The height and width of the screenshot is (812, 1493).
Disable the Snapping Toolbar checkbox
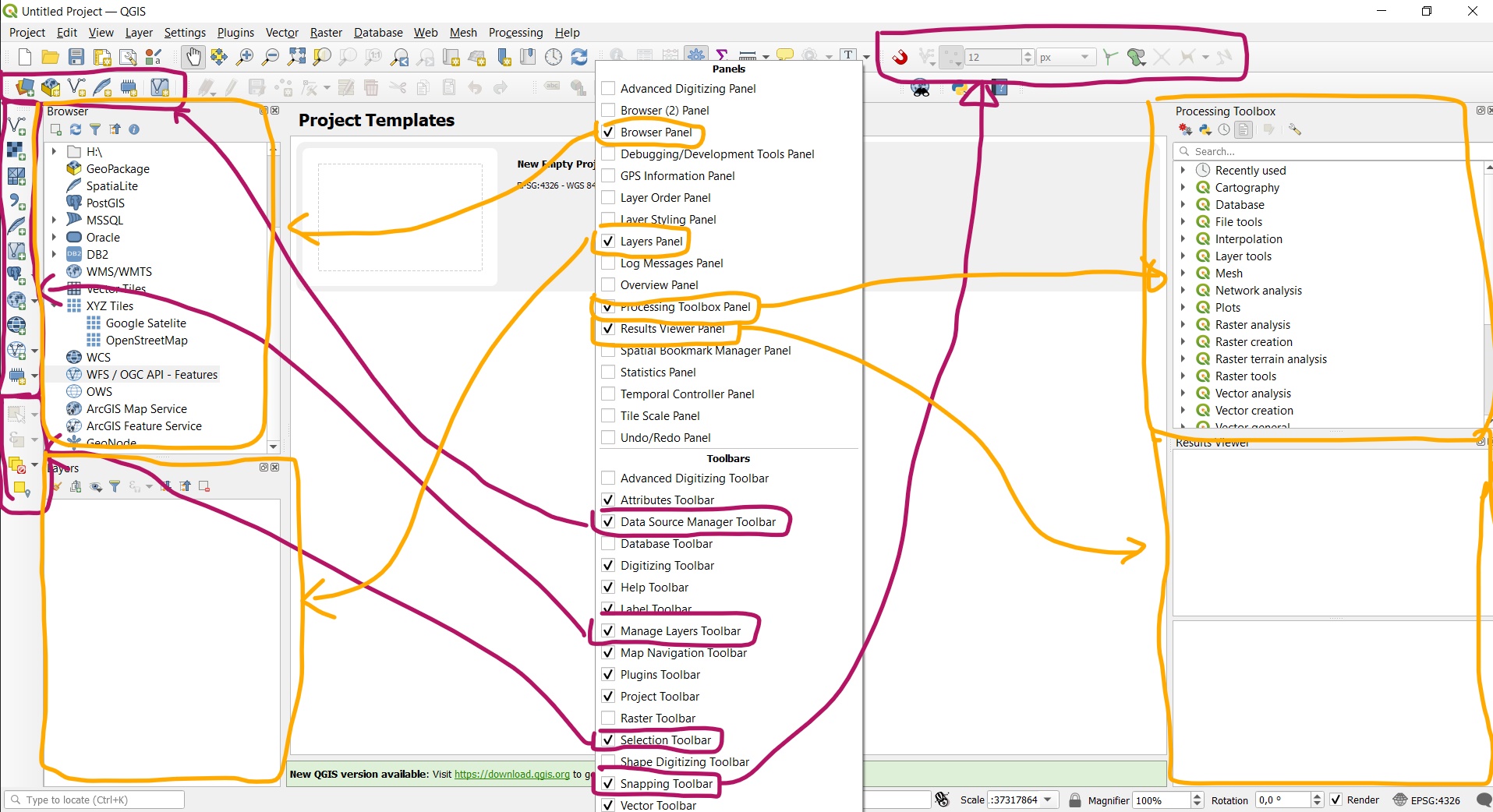607,783
